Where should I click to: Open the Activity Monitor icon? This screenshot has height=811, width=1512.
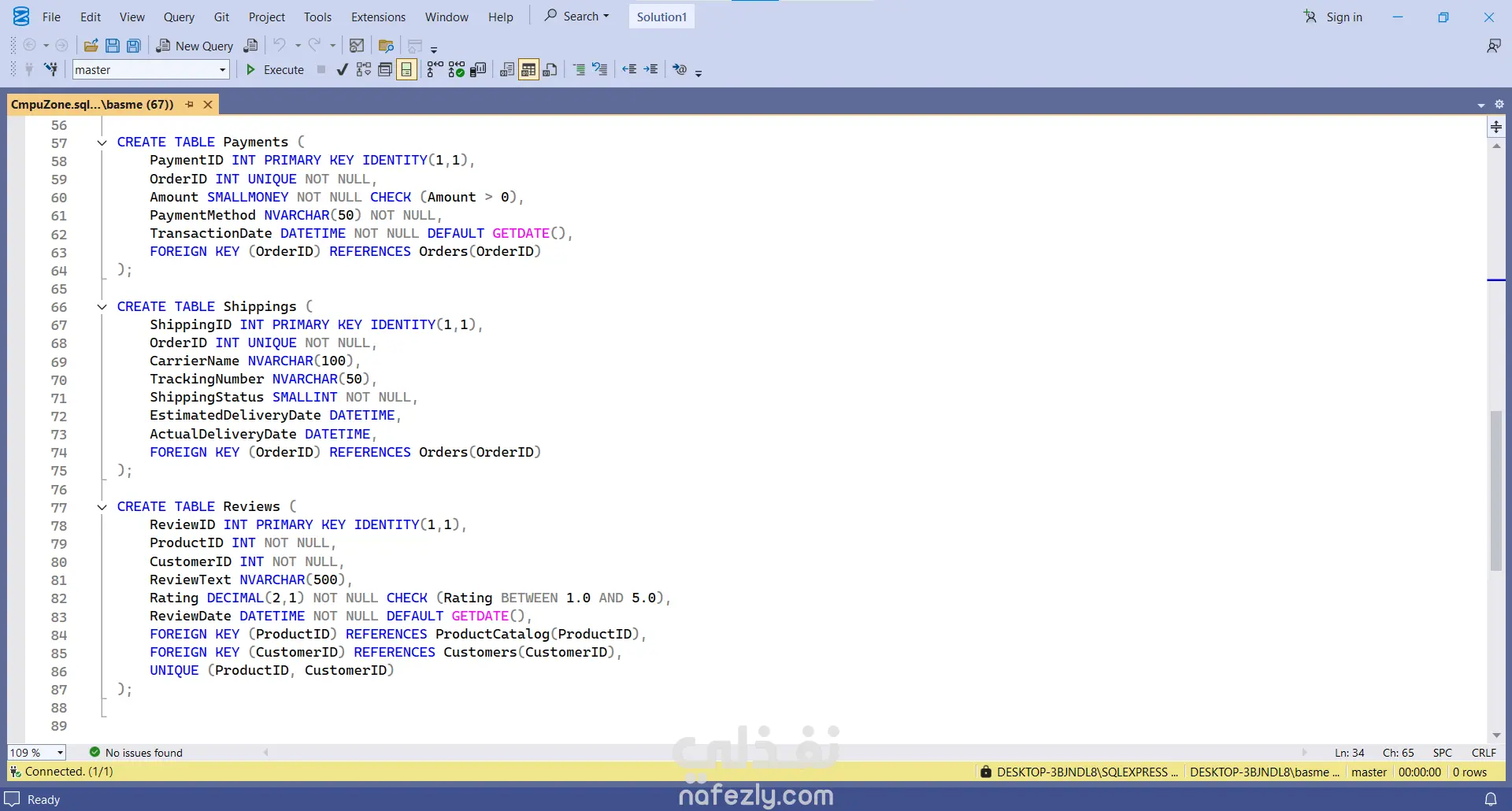357,46
